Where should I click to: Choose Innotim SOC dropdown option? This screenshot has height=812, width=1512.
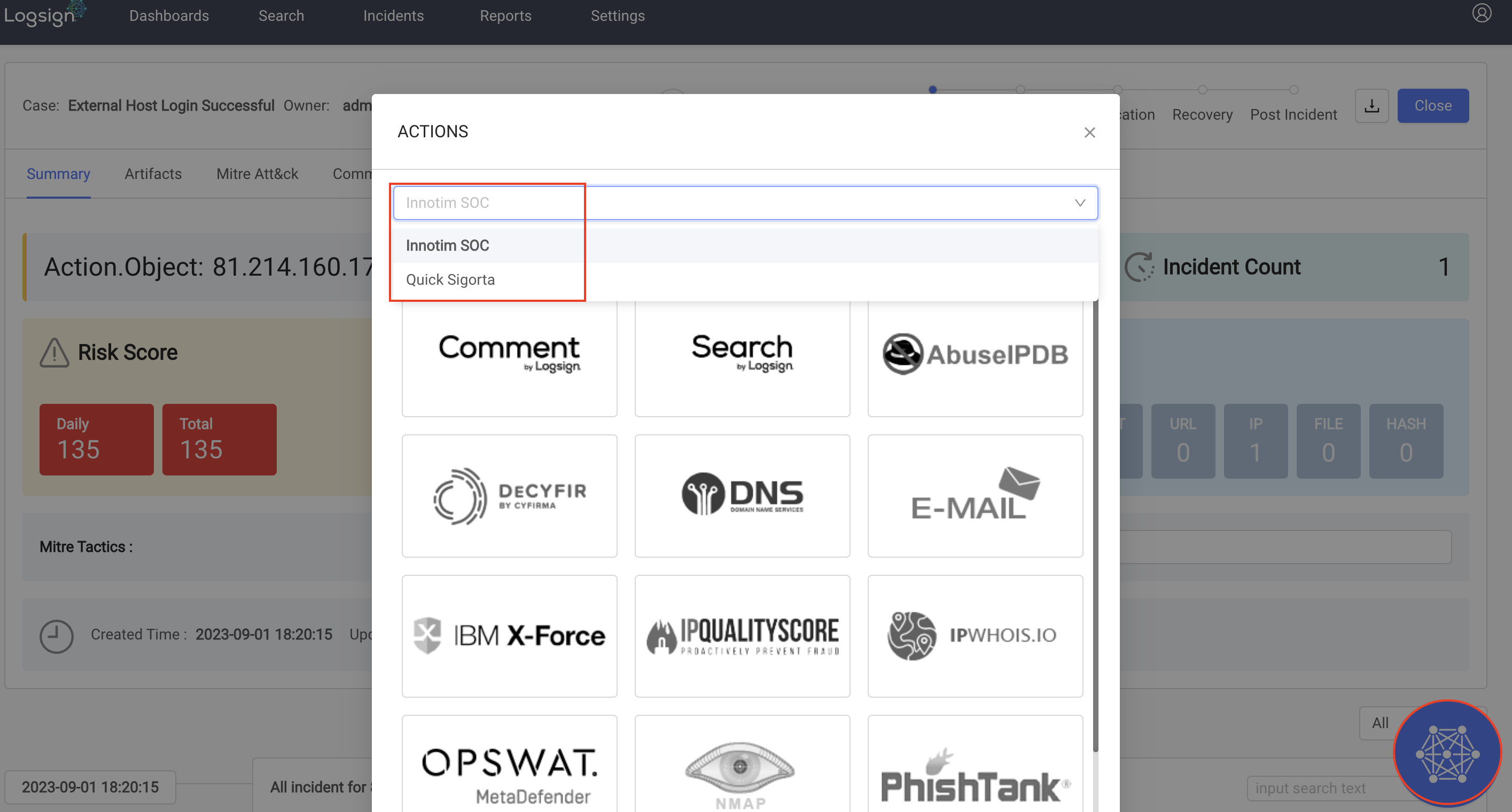coord(447,245)
